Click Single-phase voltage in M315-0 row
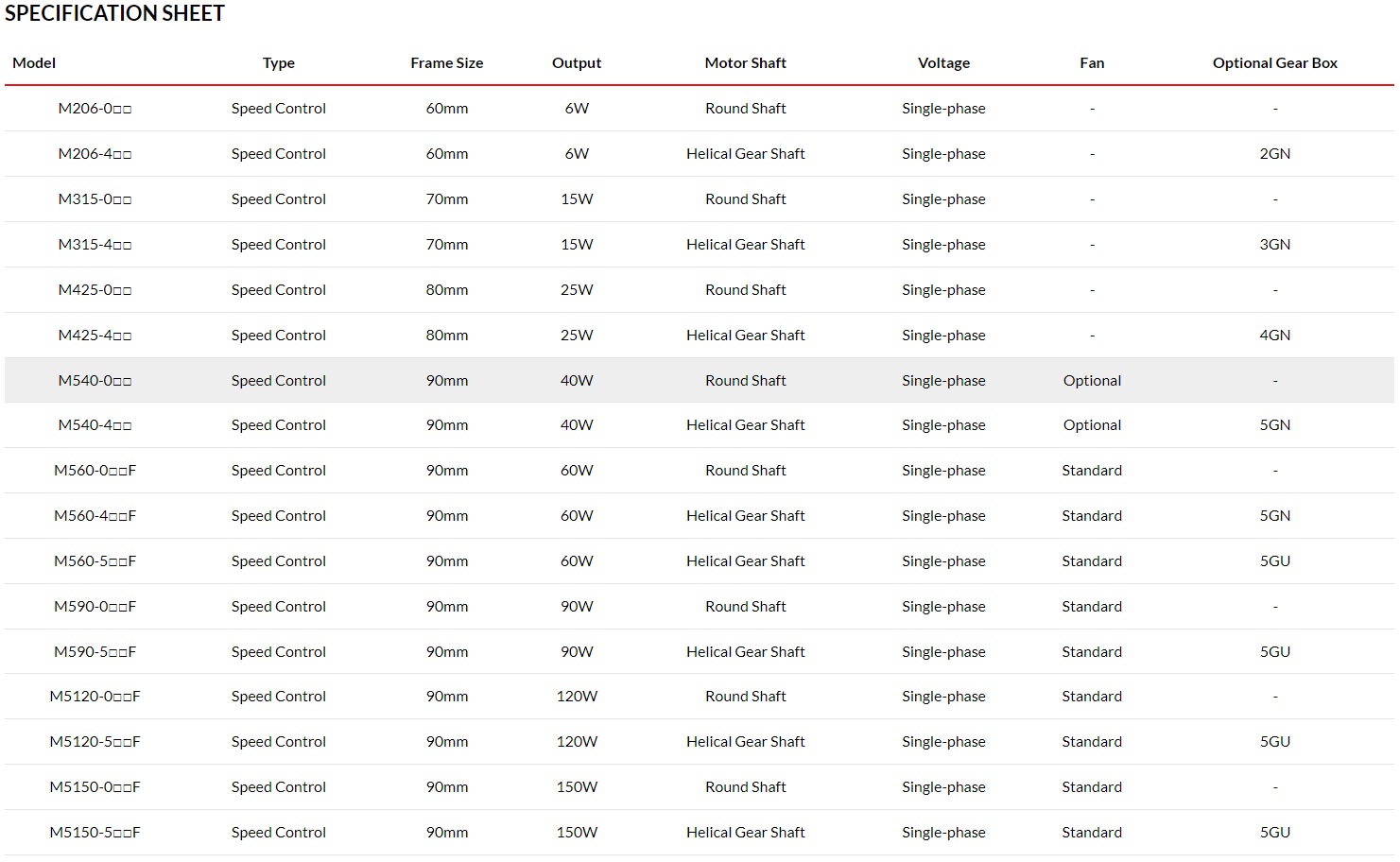1400x862 pixels. tap(943, 199)
